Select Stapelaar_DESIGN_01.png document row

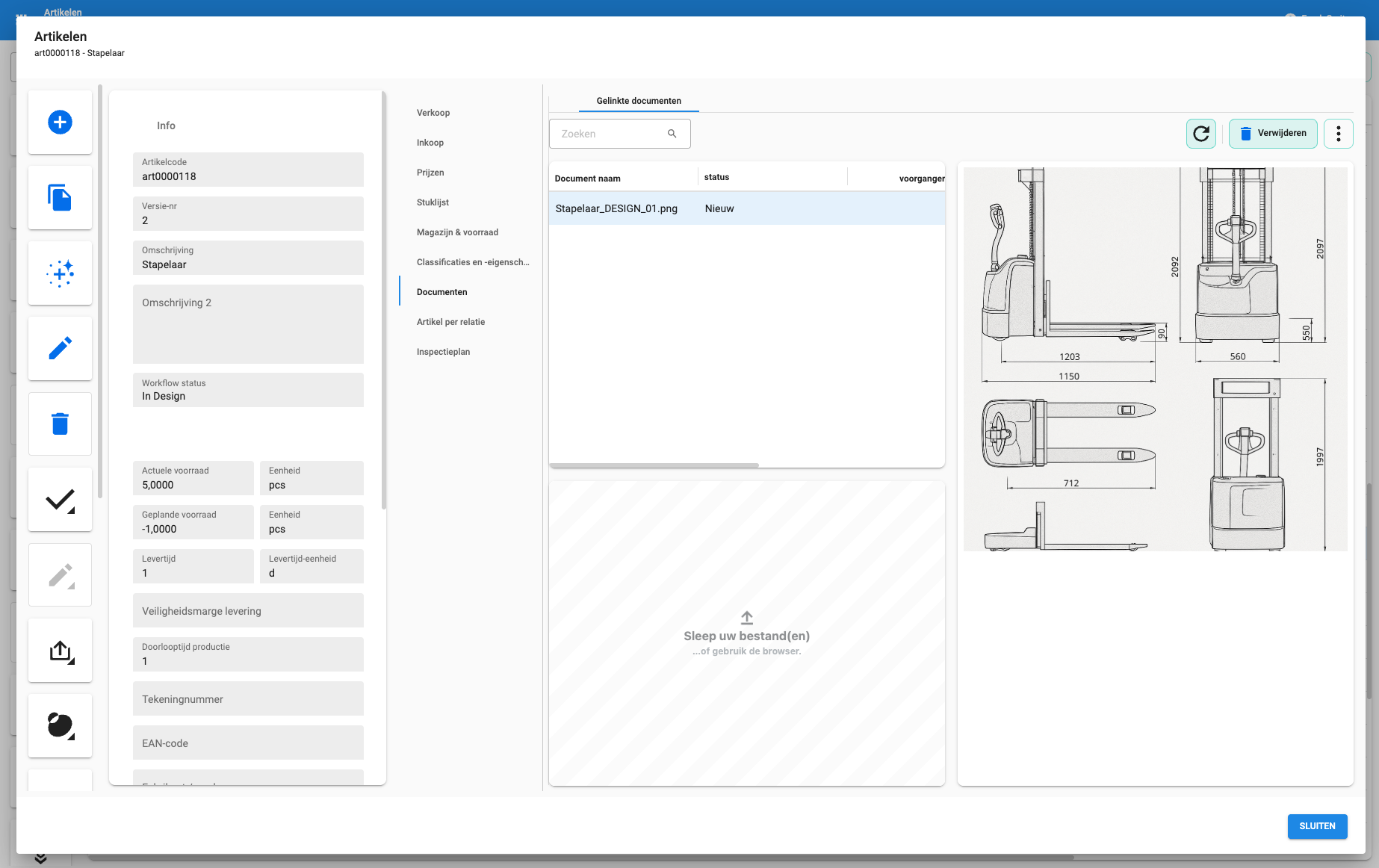pyautogui.click(x=747, y=208)
